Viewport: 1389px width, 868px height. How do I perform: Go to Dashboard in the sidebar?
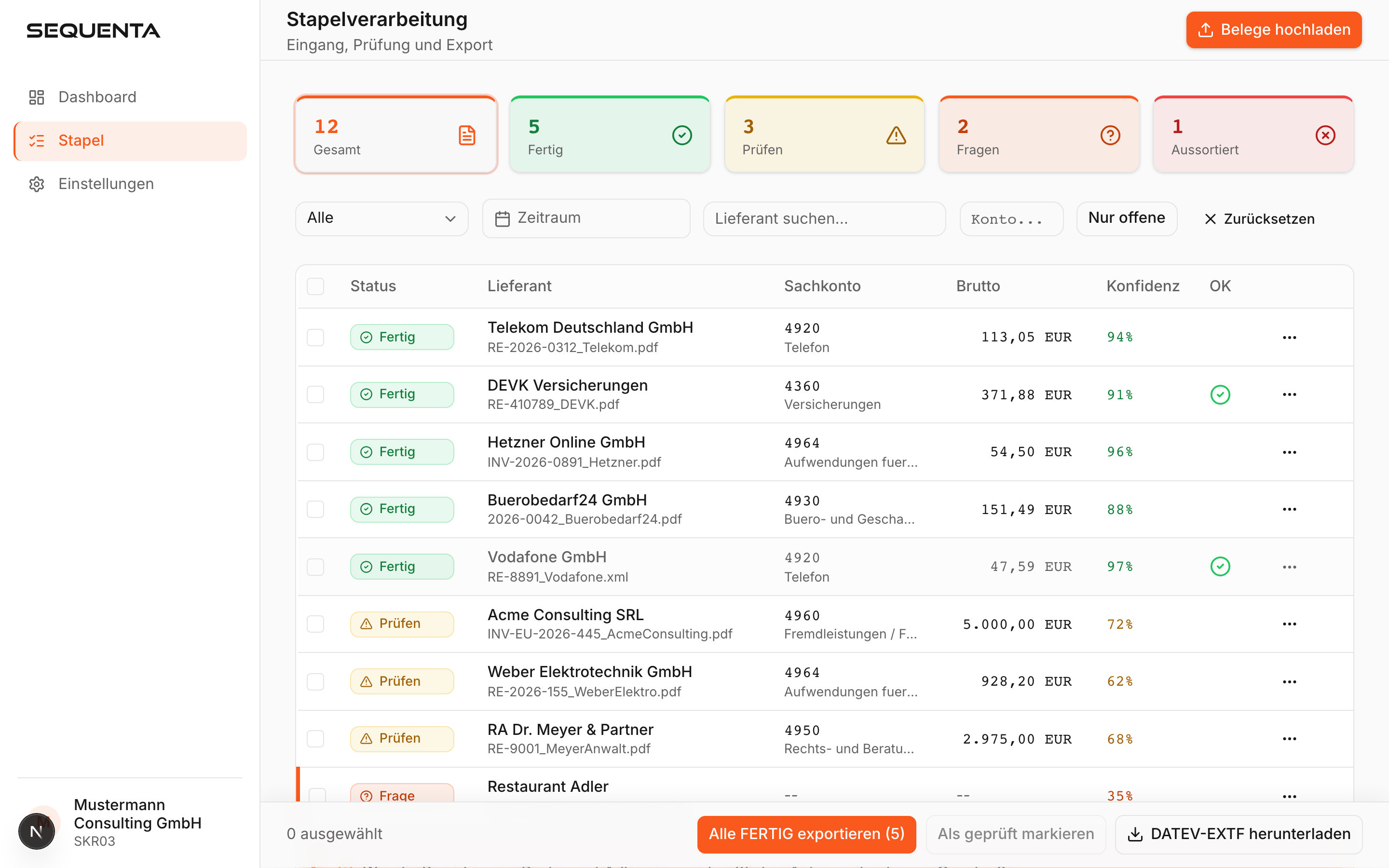(x=97, y=97)
